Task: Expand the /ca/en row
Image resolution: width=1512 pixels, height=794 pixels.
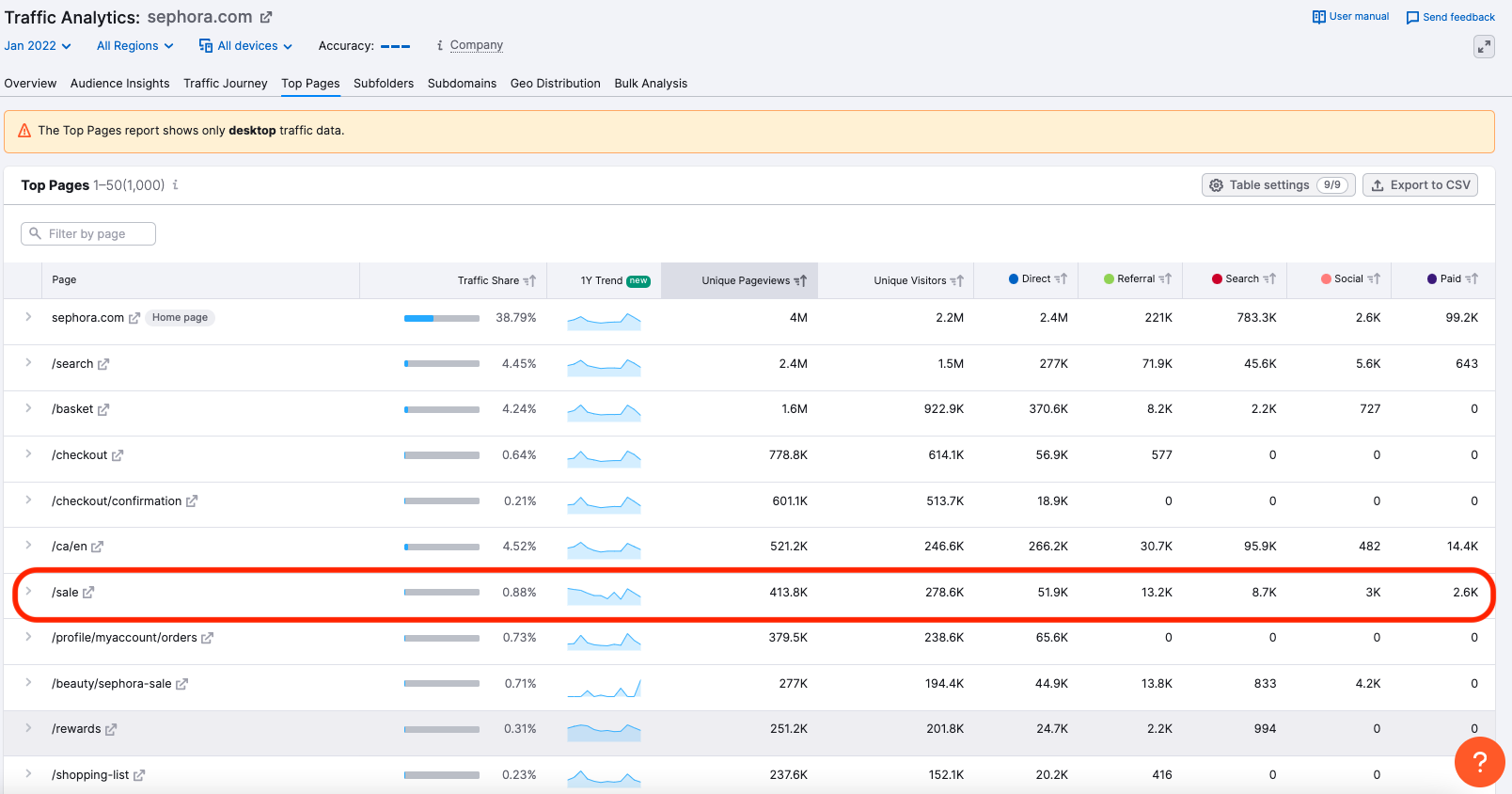Action: (28, 546)
